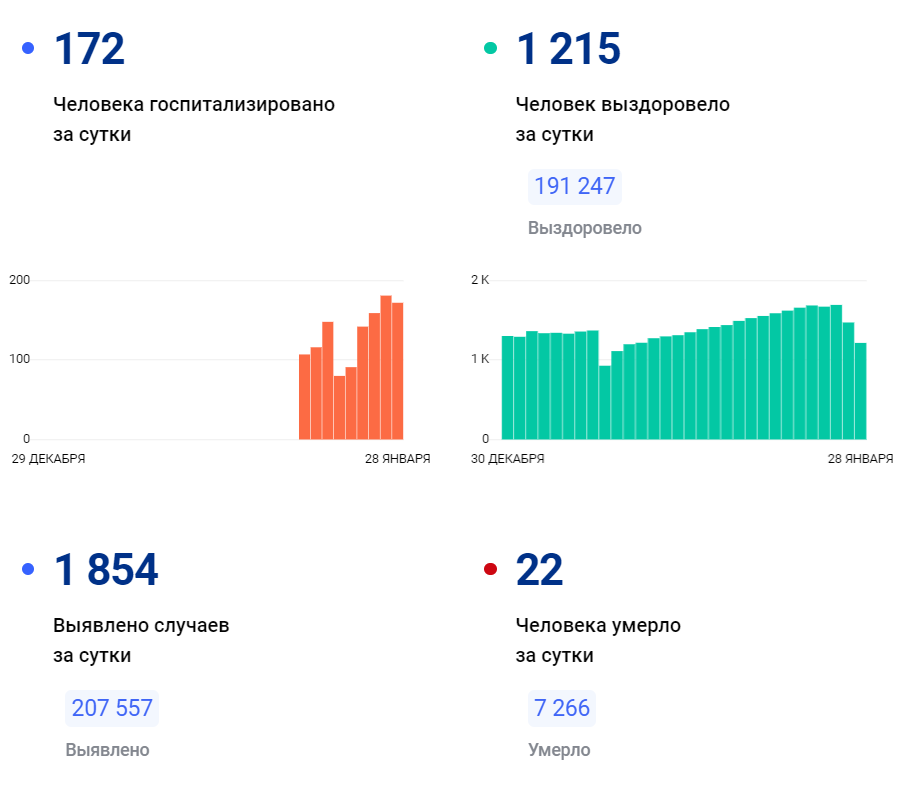Select the 207 557 detected total badge

coord(112,709)
